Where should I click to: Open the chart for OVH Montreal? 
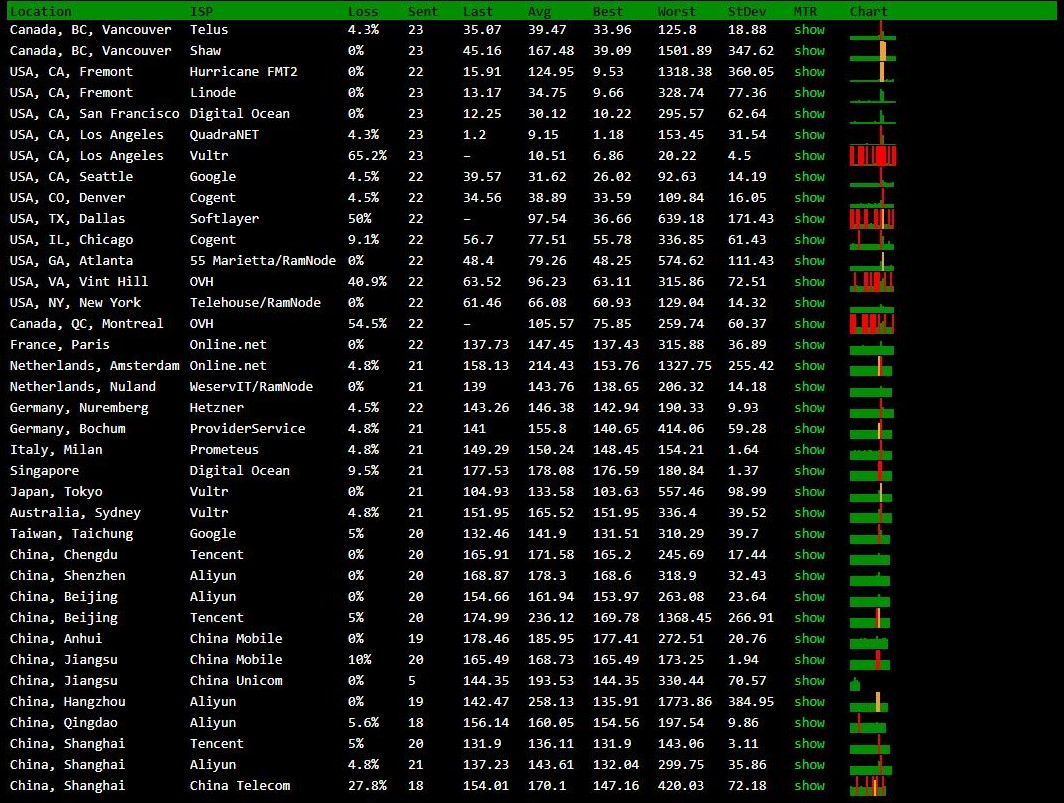point(872,324)
